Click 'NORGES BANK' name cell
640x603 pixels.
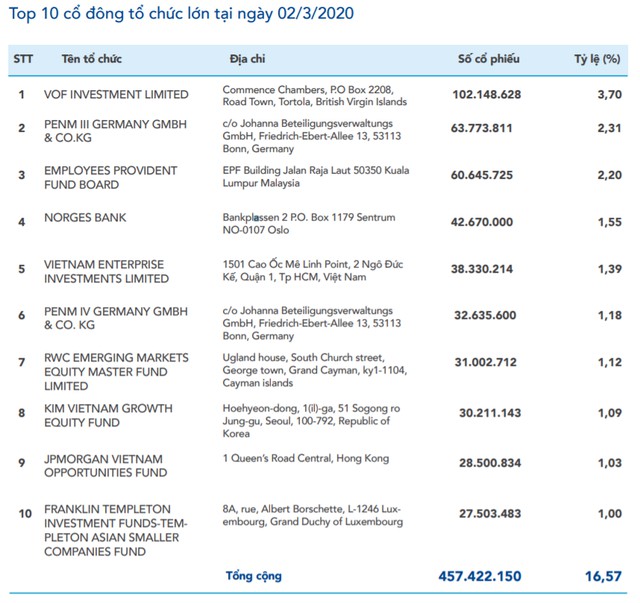click(85, 218)
